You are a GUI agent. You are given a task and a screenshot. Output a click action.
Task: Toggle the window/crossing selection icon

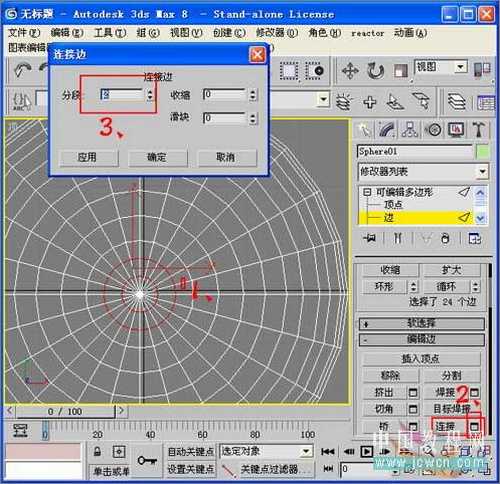tap(314, 71)
